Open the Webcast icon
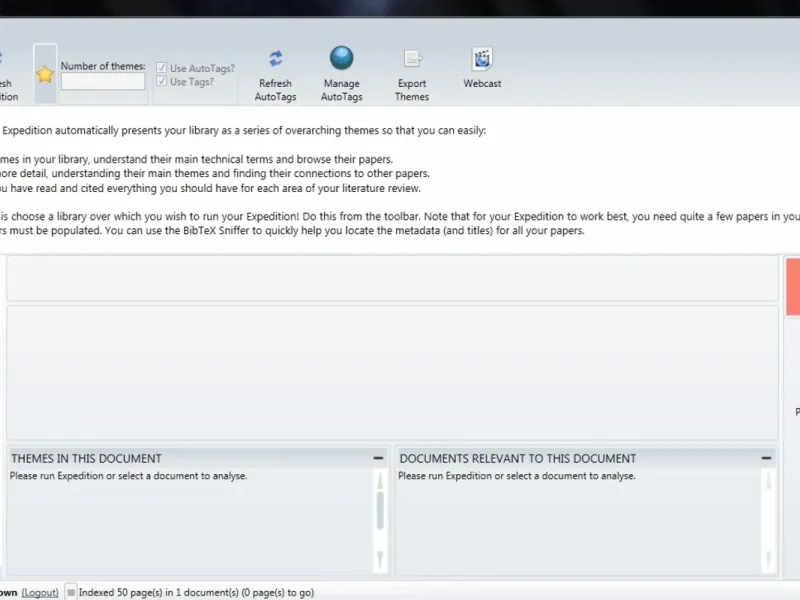800x600 pixels. pyautogui.click(x=482, y=59)
